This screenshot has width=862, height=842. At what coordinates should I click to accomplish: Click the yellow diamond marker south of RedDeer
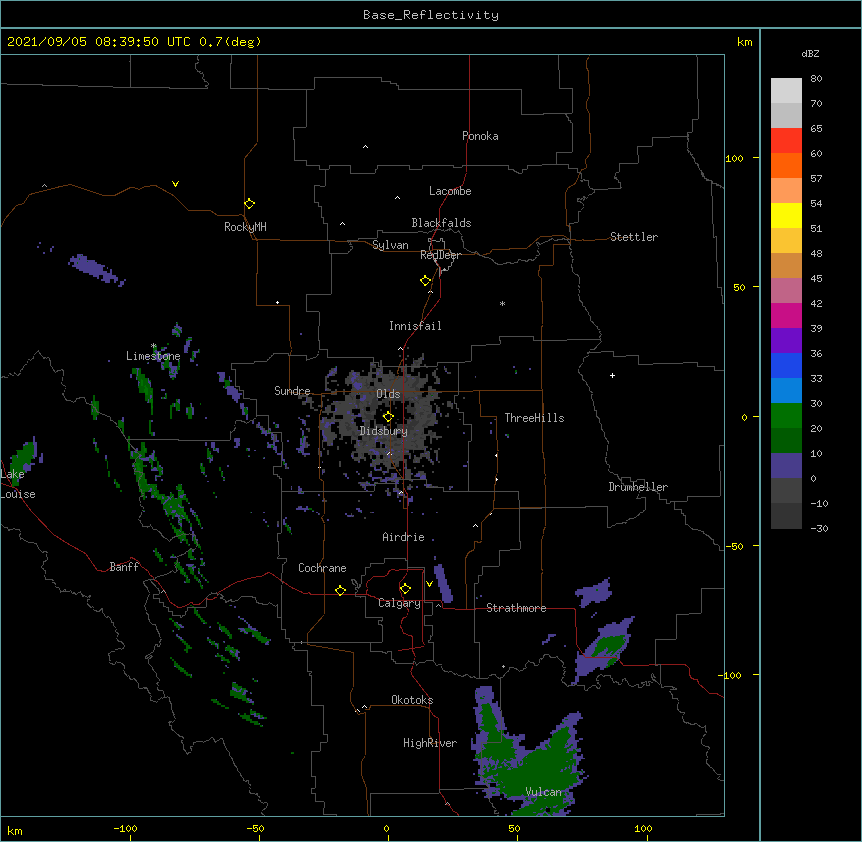pyautogui.click(x=426, y=281)
